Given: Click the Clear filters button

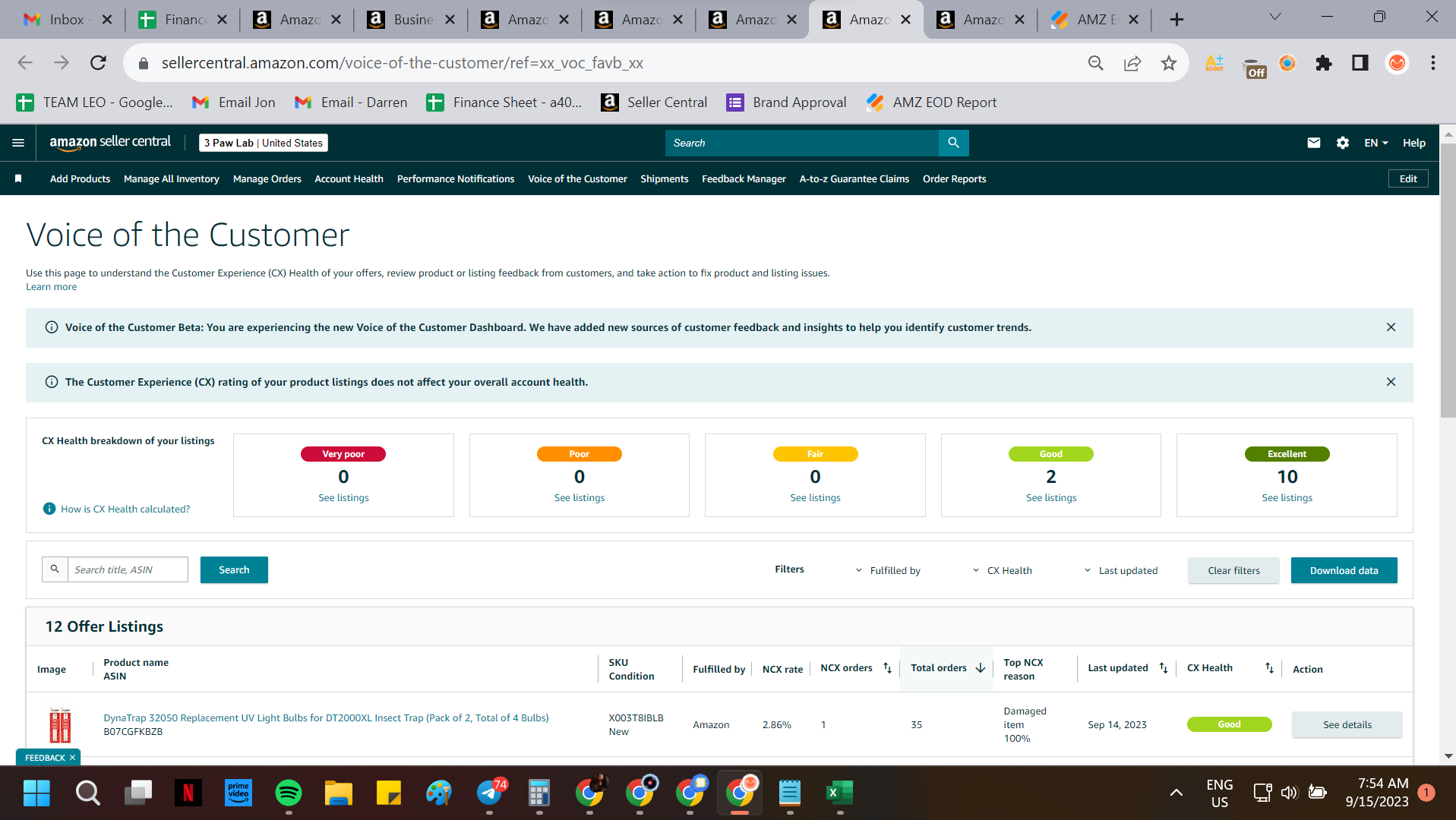Looking at the screenshot, I should 1233,570.
